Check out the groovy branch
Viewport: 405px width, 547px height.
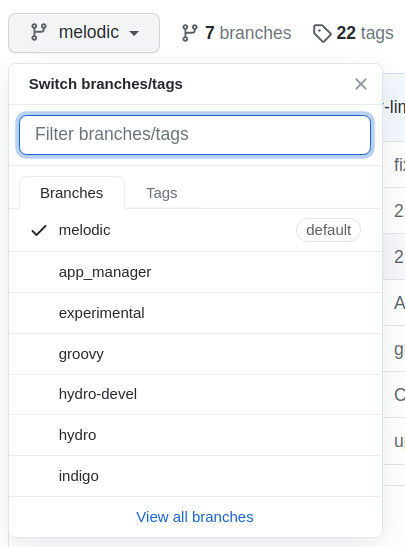(195, 354)
